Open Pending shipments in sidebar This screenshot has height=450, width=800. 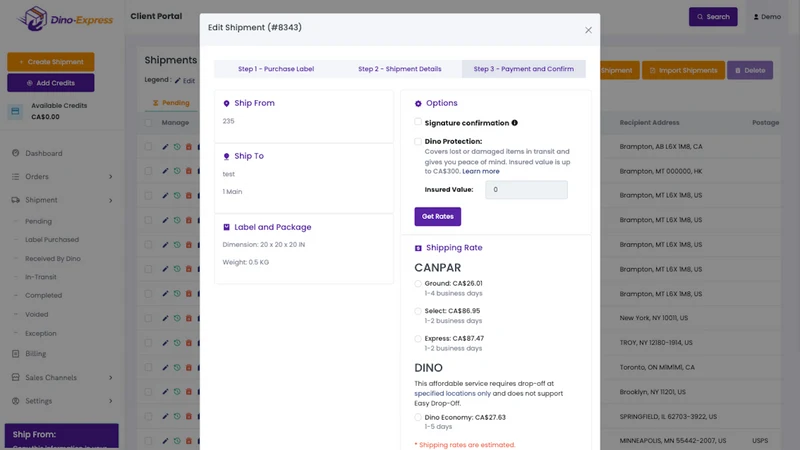coord(38,221)
